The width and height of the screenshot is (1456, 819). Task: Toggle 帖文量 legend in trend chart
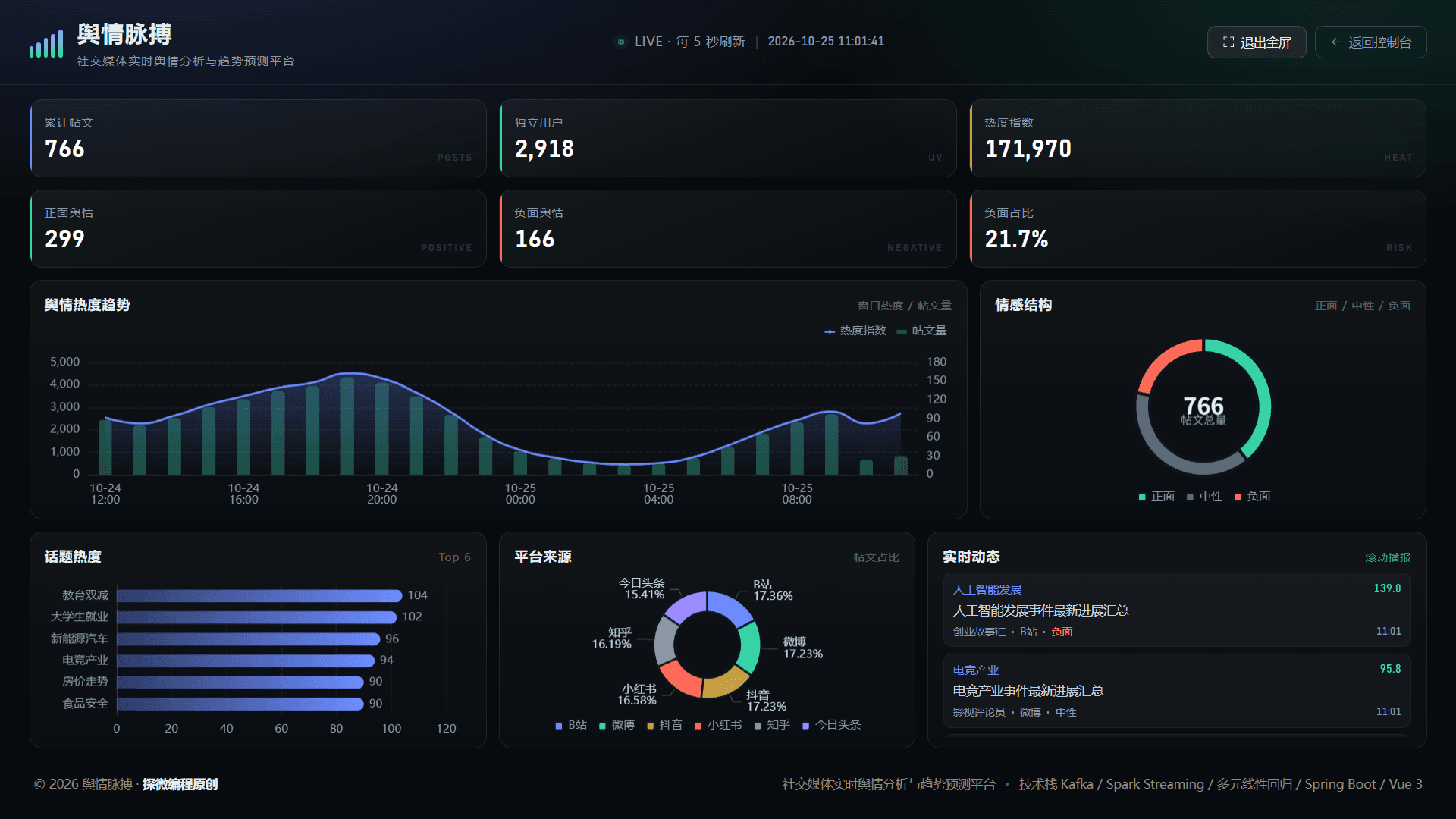(921, 331)
